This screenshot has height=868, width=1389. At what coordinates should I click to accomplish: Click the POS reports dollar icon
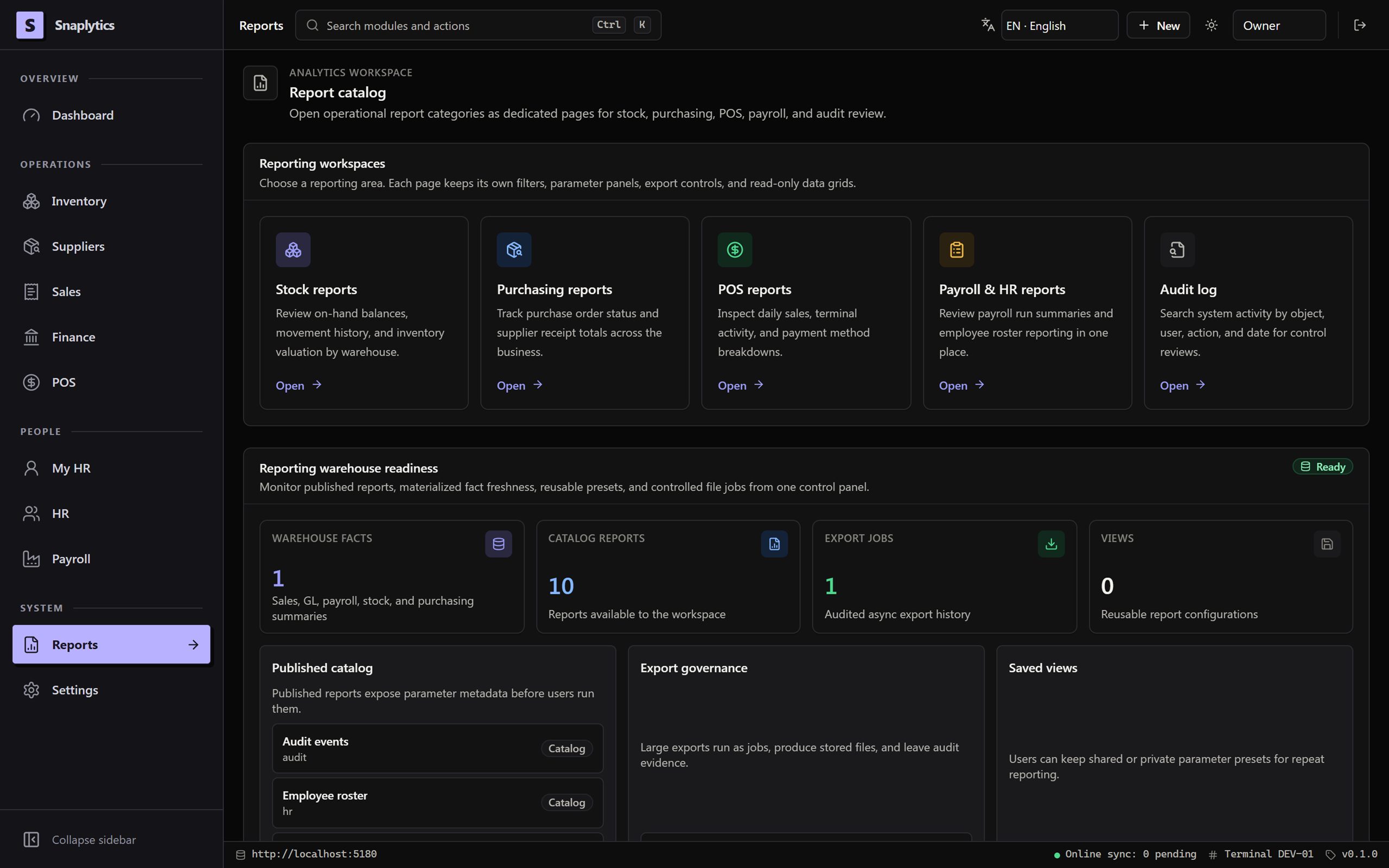point(735,250)
